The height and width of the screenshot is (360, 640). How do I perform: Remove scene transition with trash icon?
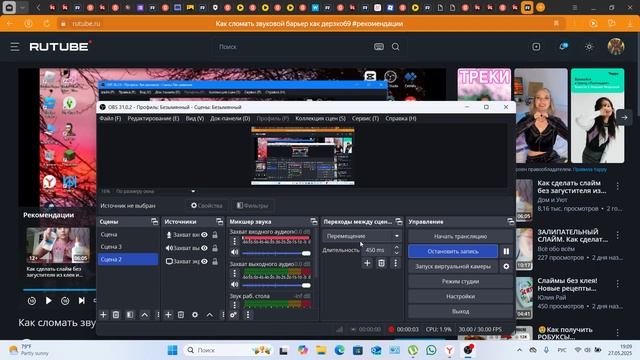click(x=381, y=263)
